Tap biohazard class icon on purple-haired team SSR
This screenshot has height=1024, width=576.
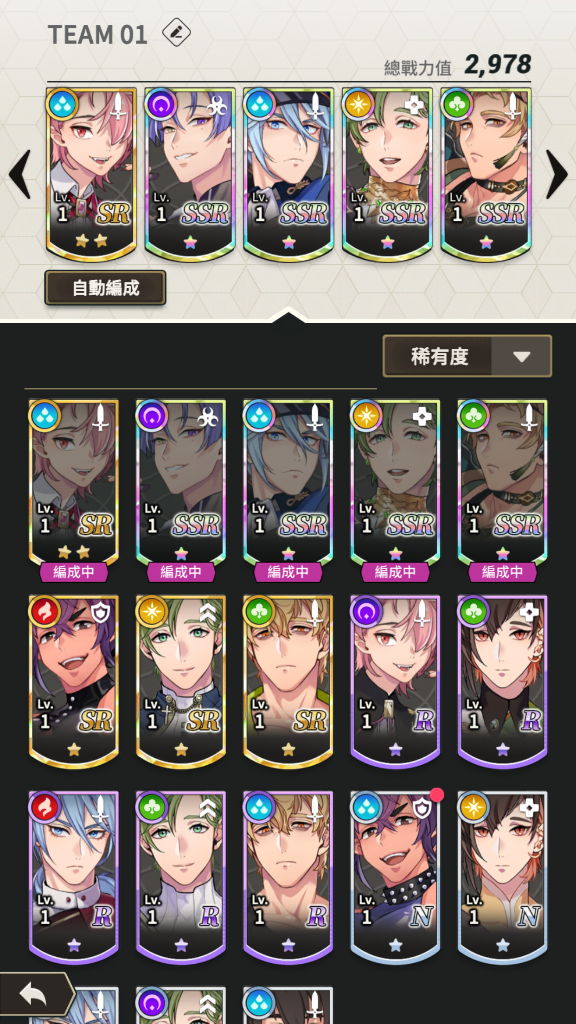point(216,105)
